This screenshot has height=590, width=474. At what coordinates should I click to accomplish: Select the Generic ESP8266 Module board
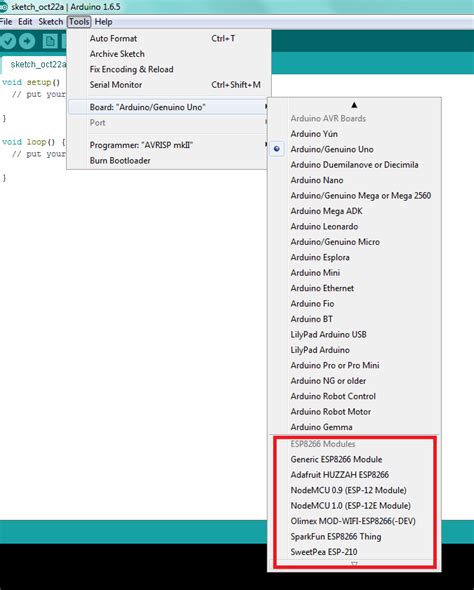click(355, 459)
